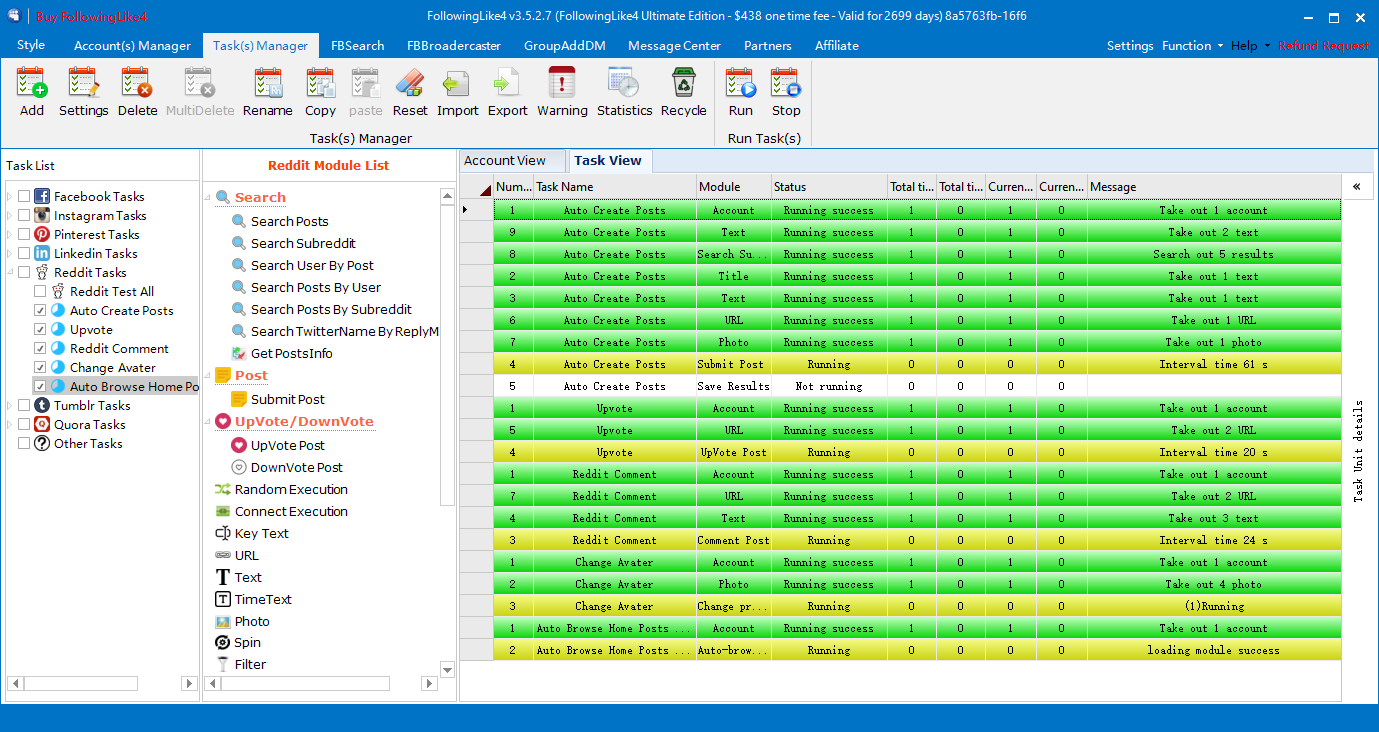This screenshot has height=732, width=1379.
Task: Expand Instagram Tasks tree node
Action: pyautogui.click(x=10, y=215)
